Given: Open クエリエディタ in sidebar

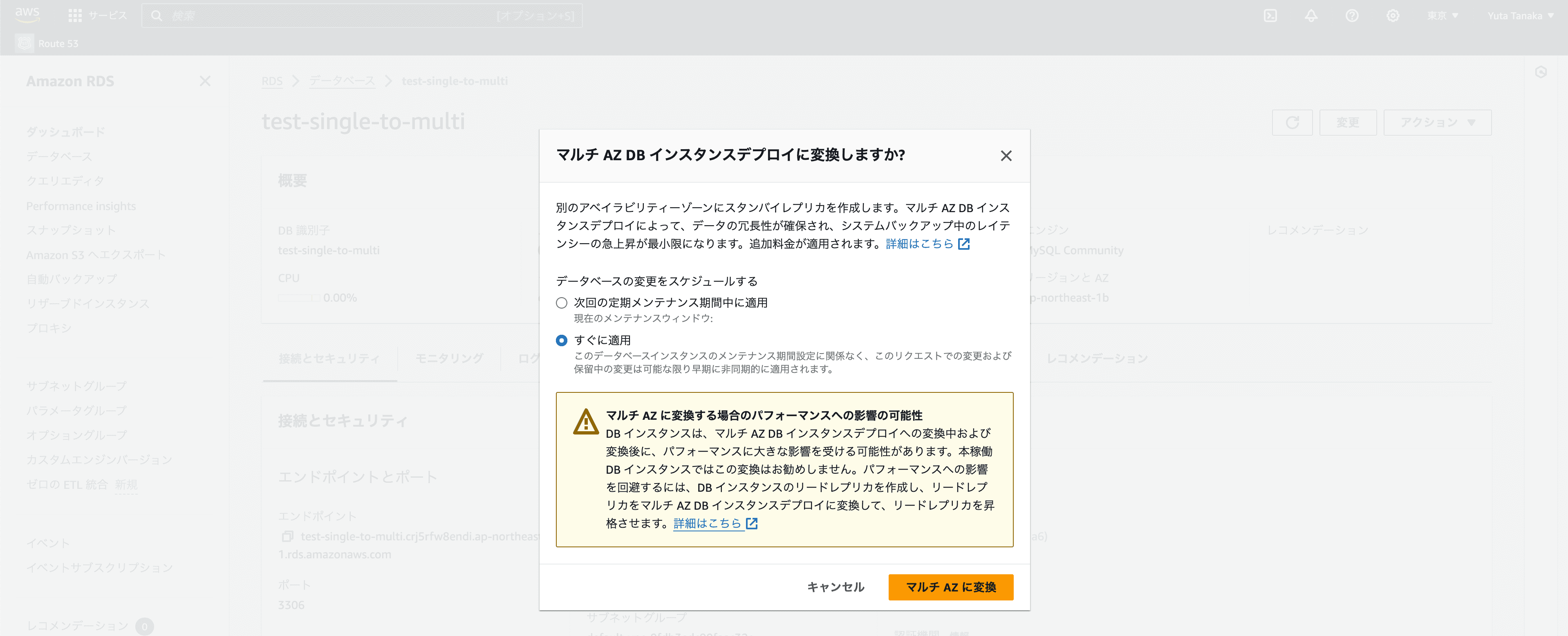Looking at the screenshot, I should point(65,181).
